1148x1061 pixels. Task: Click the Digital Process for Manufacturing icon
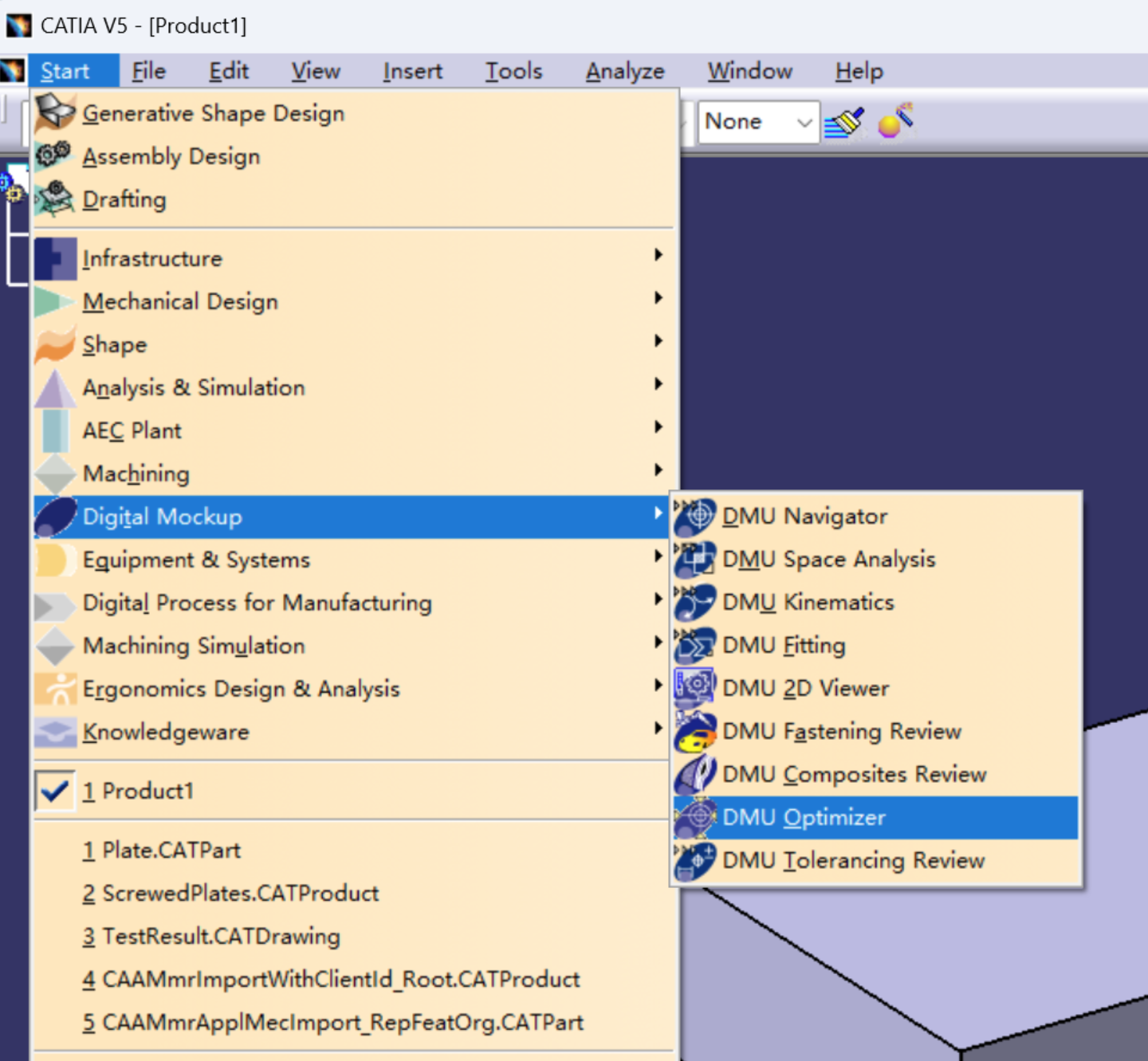pos(55,606)
